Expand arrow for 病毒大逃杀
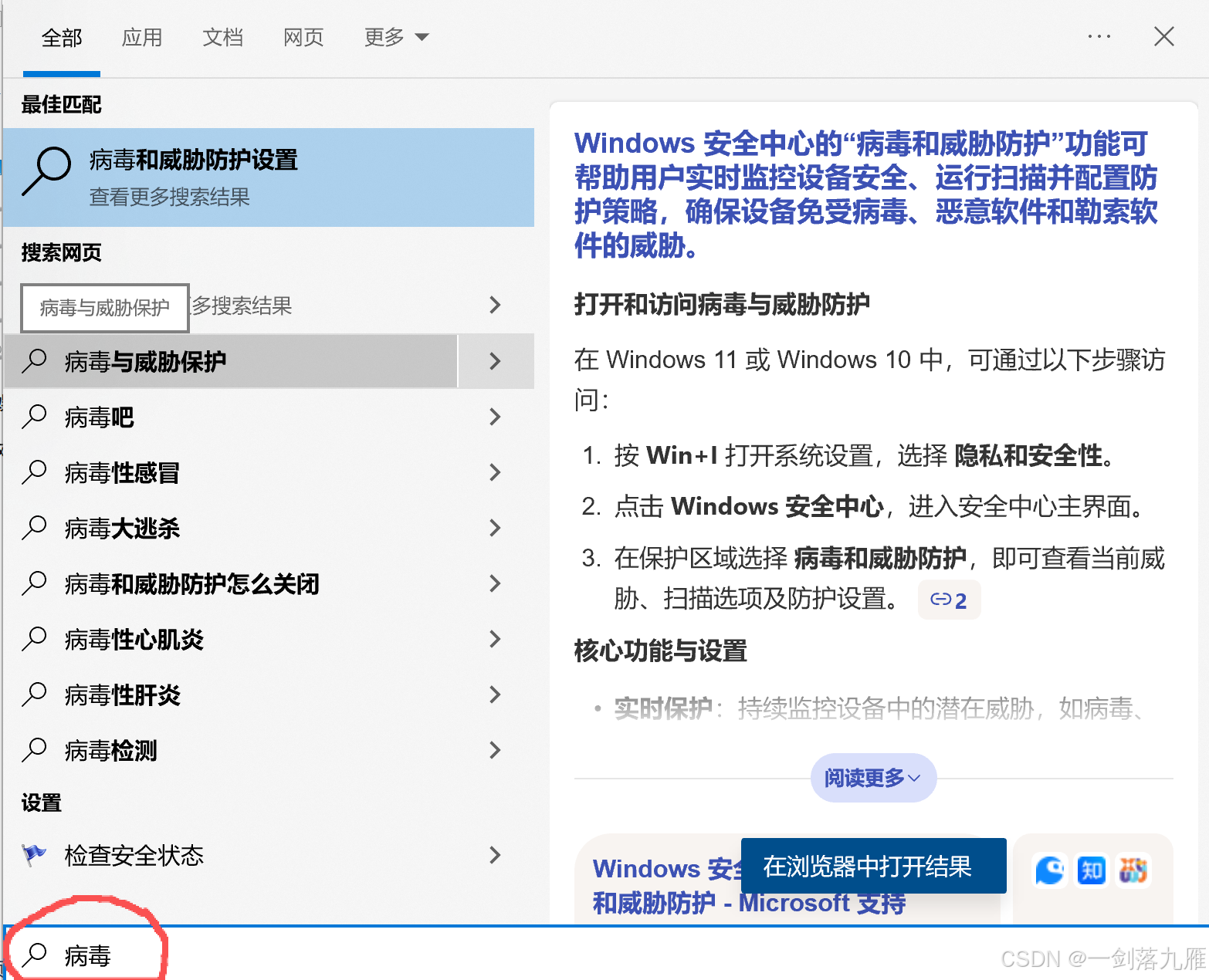1209x980 pixels. point(496,528)
